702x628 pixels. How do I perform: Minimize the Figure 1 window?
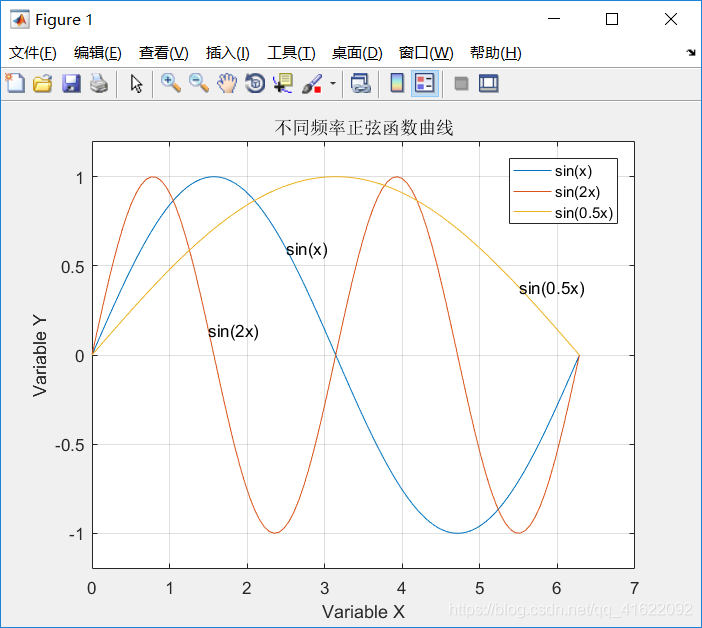554,19
